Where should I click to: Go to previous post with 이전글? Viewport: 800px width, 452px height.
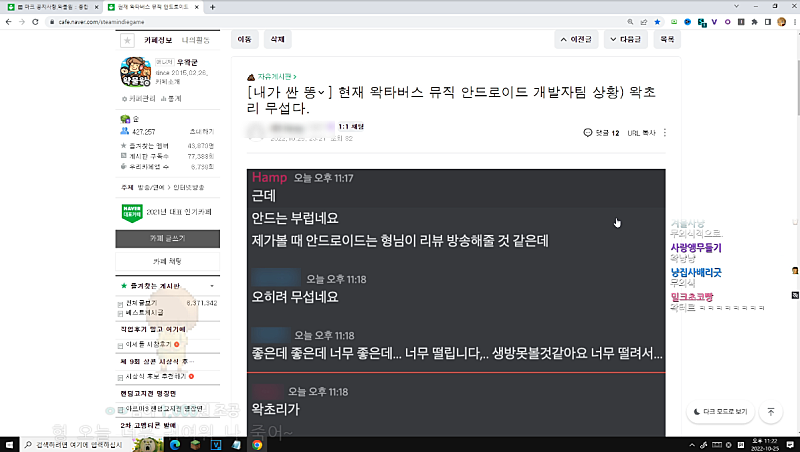[x=576, y=39]
